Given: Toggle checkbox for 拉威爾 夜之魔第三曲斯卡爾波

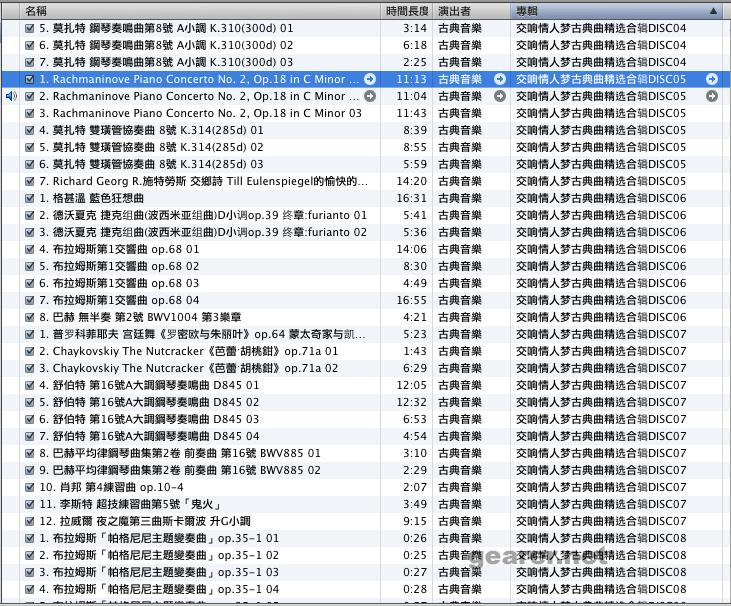Looking at the screenshot, I should pos(29,521).
